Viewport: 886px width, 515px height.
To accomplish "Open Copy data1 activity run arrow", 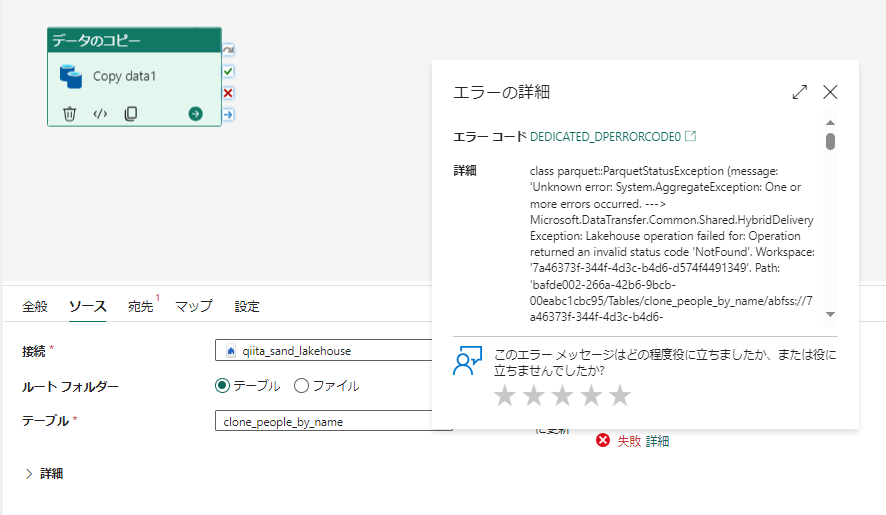I will 196,114.
